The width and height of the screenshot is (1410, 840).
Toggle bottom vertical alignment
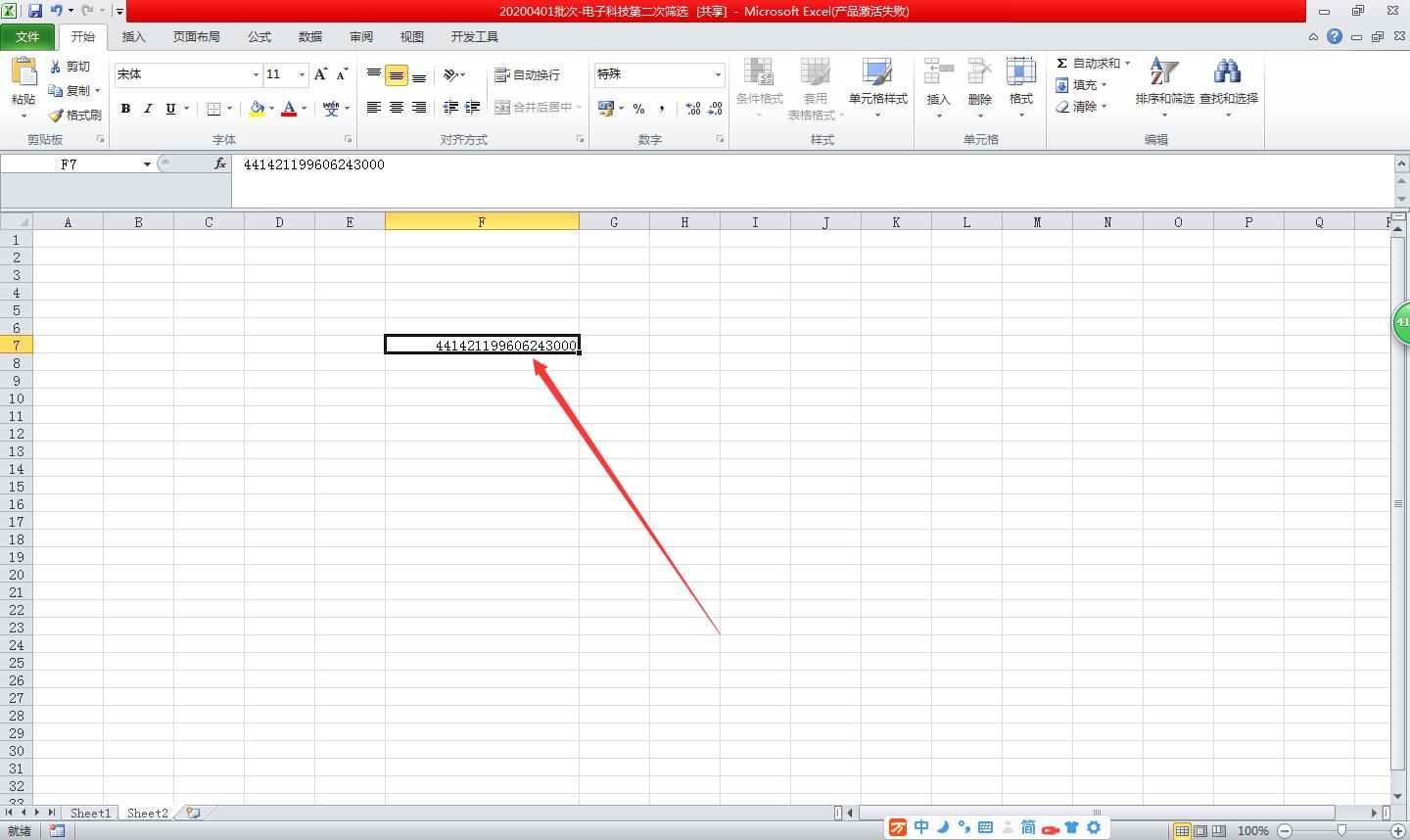click(419, 74)
